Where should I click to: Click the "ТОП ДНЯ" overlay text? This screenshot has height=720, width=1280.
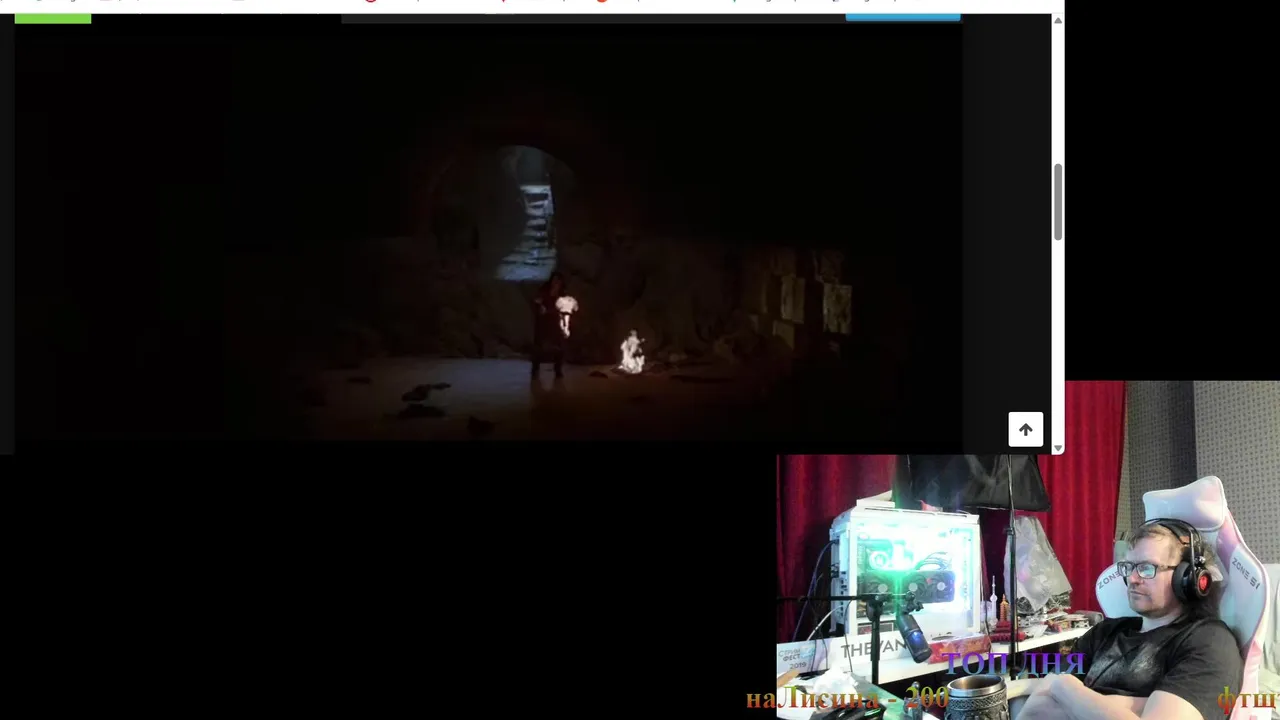click(x=1014, y=663)
